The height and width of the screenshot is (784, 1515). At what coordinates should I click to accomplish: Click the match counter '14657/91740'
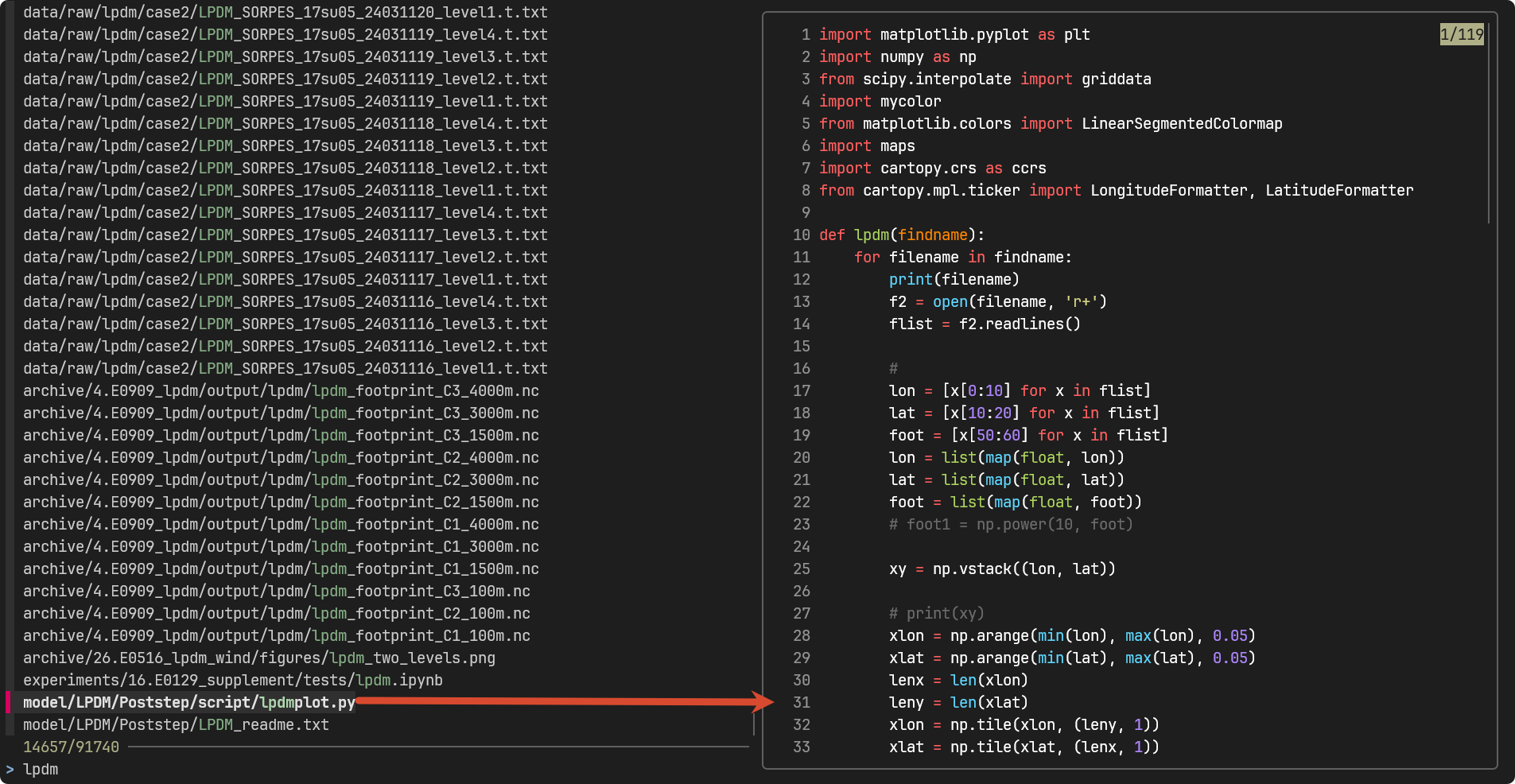coord(71,747)
